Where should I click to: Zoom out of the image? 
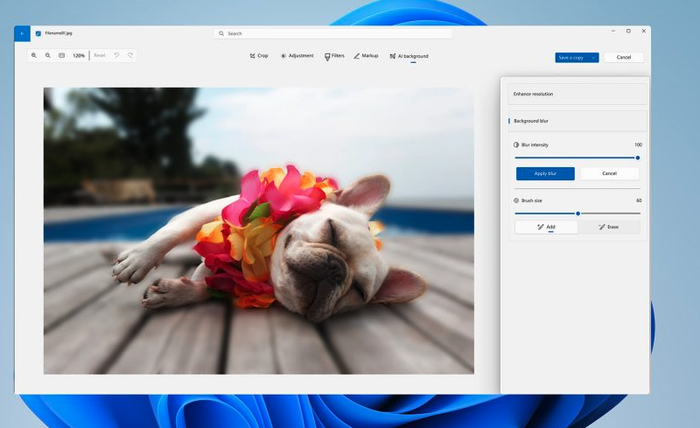click(48, 56)
